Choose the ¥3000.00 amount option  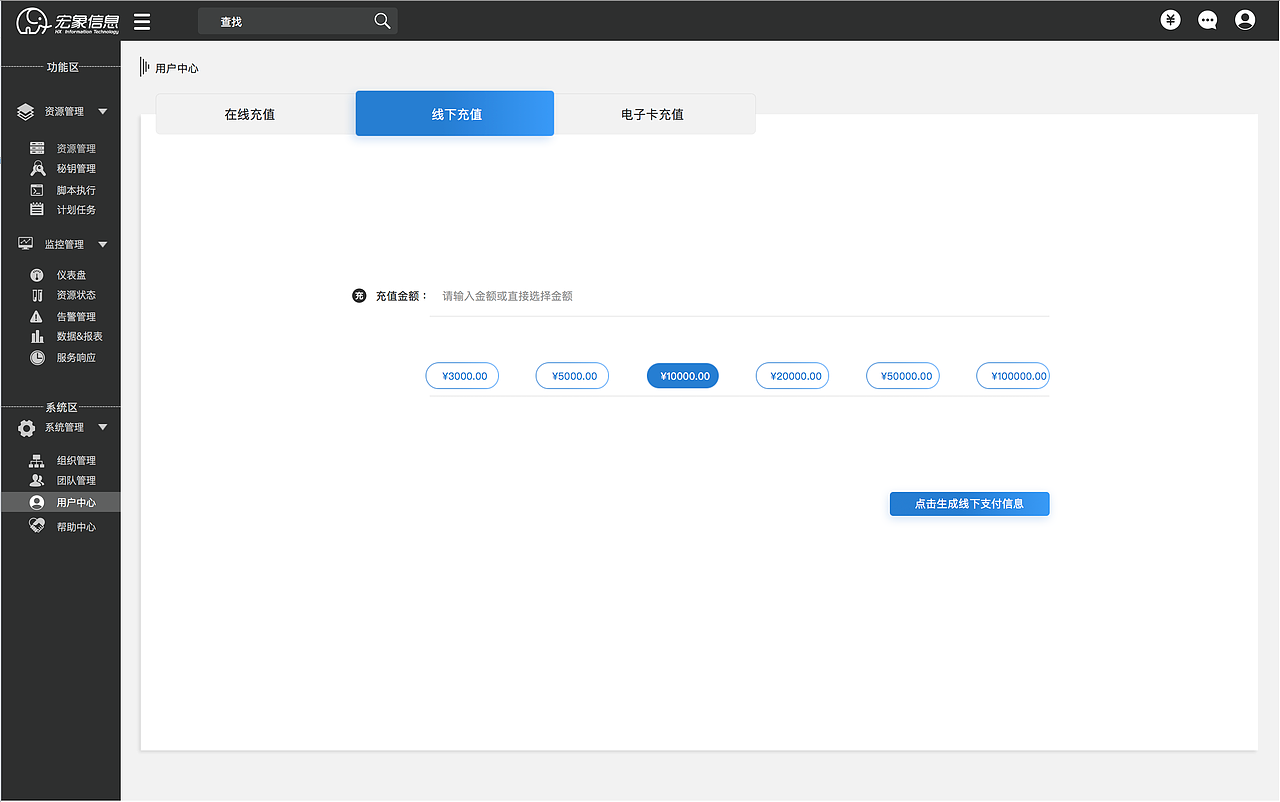pyautogui.click(x=462, y=376)
